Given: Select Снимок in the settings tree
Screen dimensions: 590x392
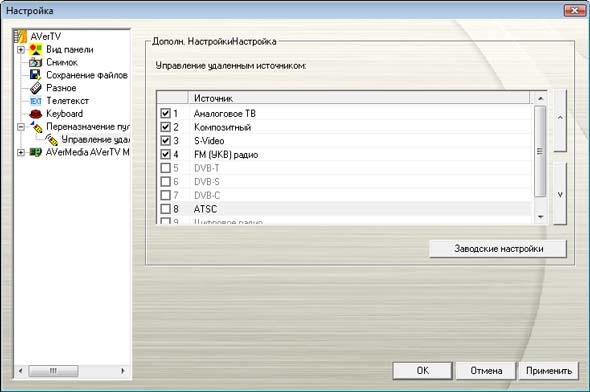Looking at the screenshot, I should 62,62.
